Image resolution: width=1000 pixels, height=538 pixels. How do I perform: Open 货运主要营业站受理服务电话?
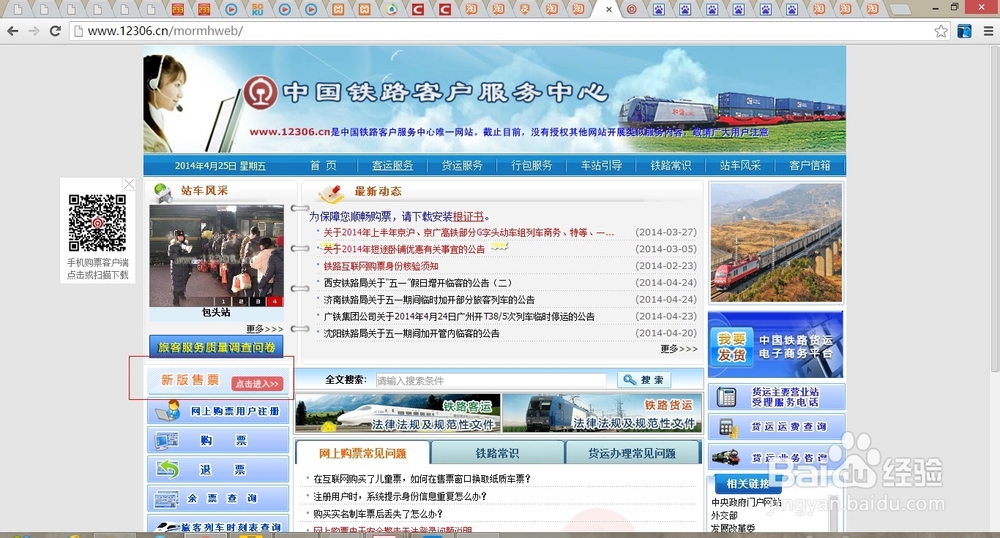click(x=776, y=396)
